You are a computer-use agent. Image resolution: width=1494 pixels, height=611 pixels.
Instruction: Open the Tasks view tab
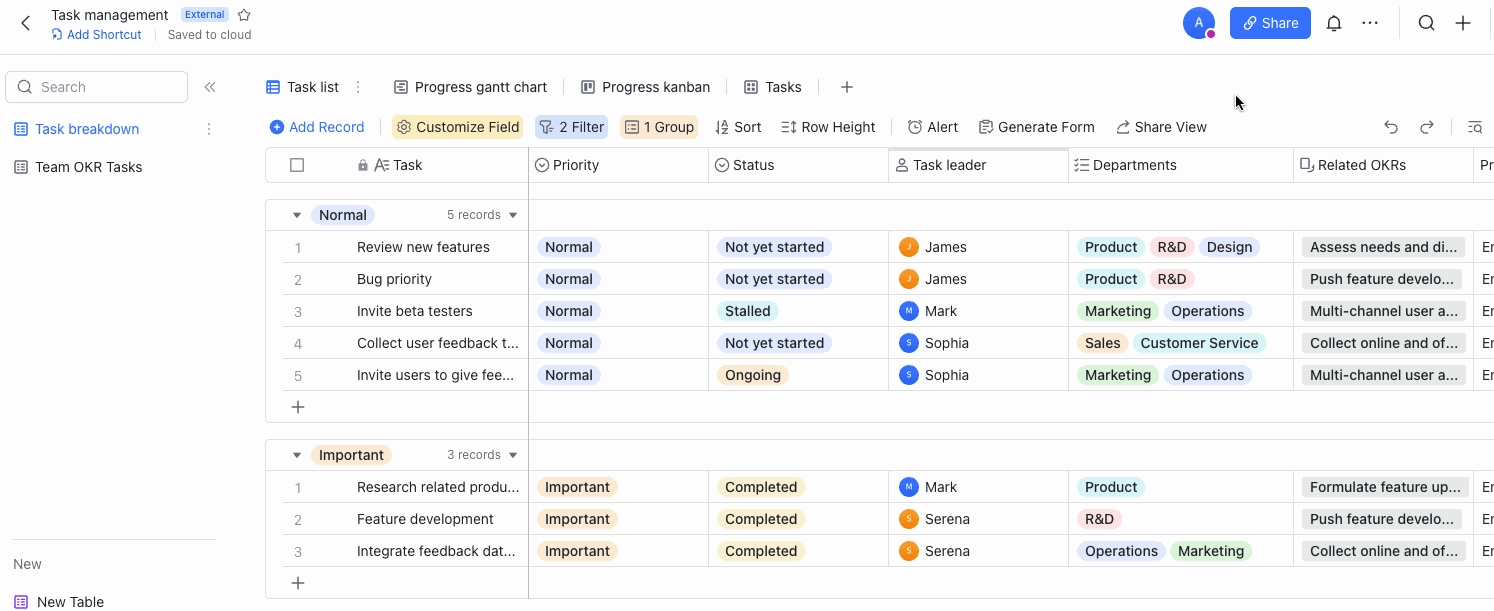click(x=772, y=87)
